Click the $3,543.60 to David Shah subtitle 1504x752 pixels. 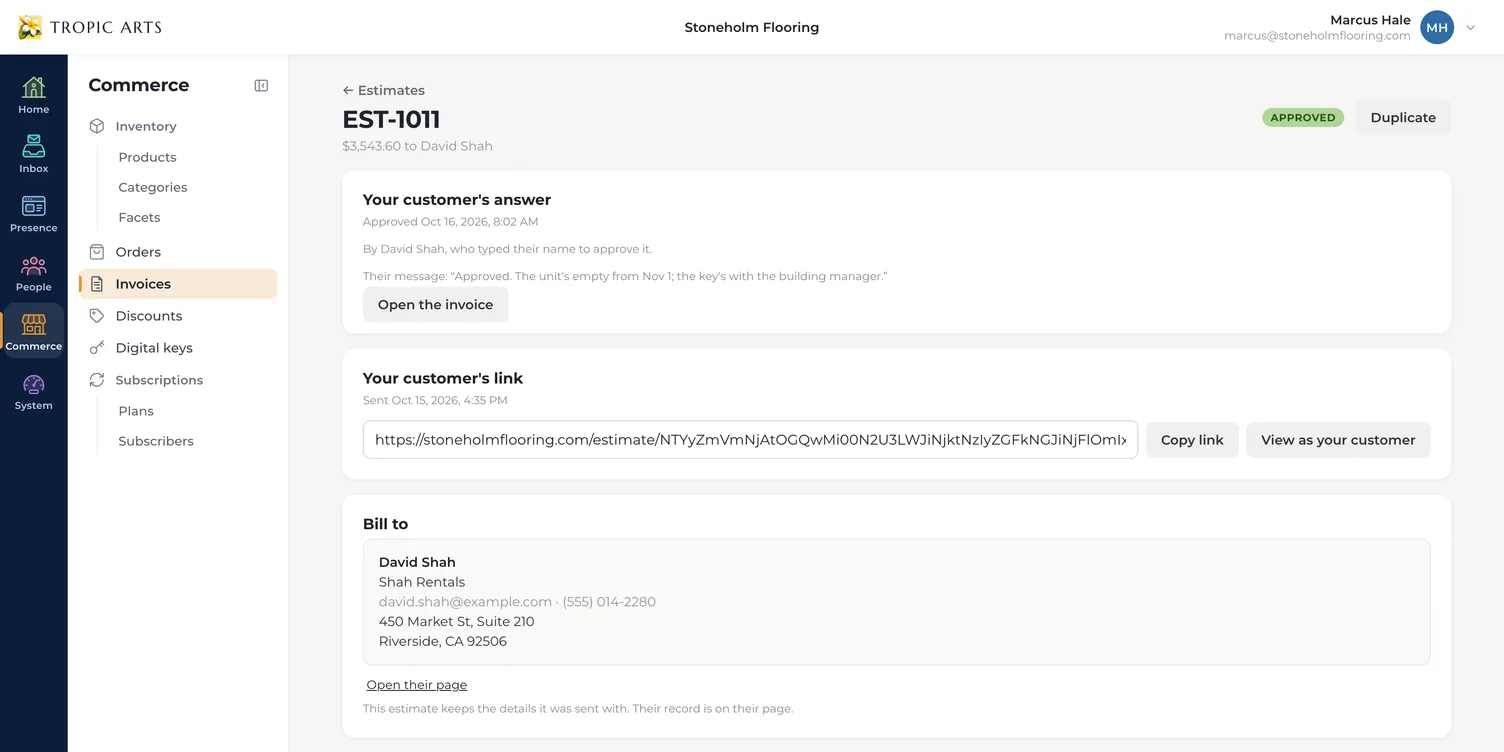tap(417, 146)
